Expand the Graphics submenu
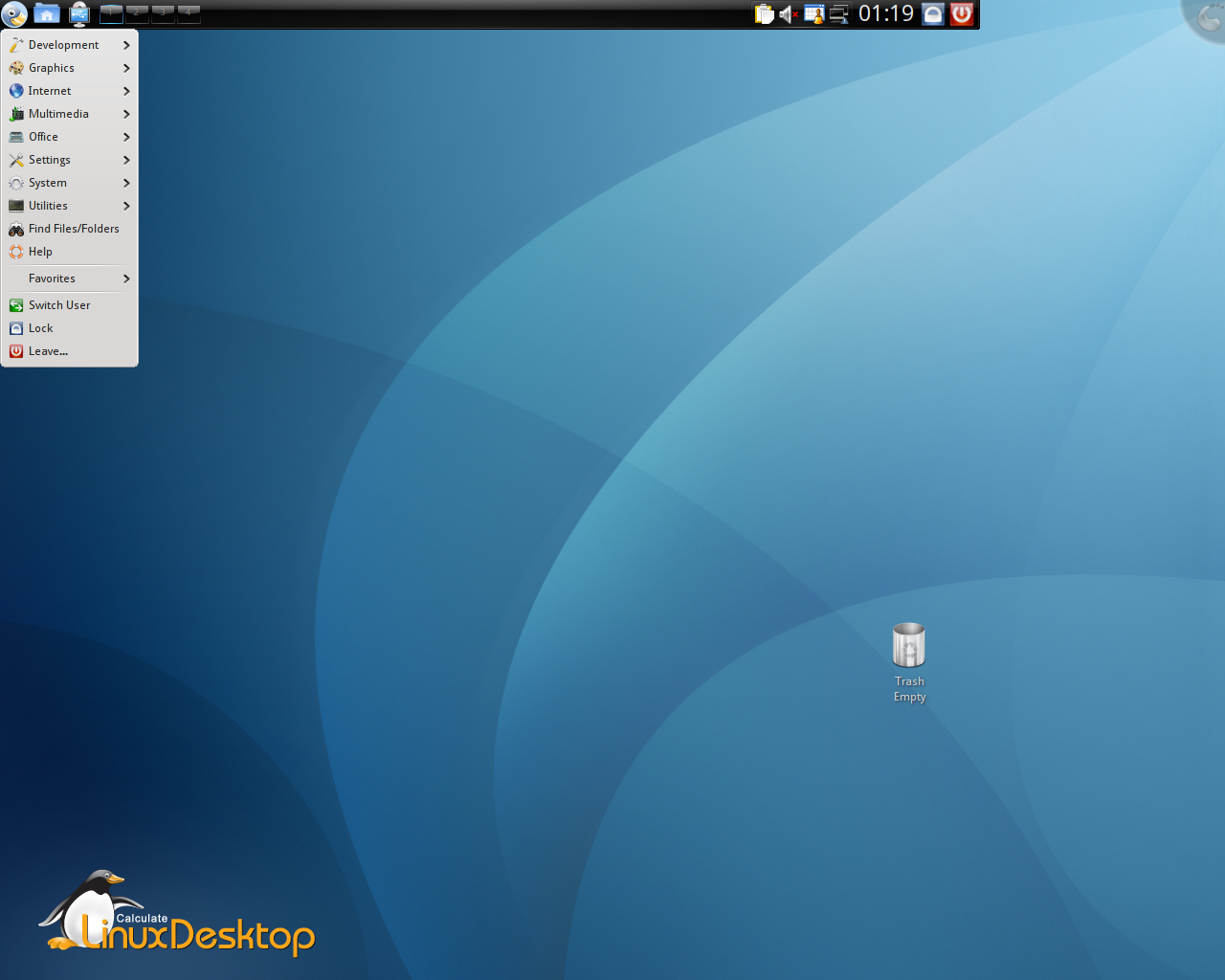The width and height of the screenshot is (1225, 980). click(70, 68)
